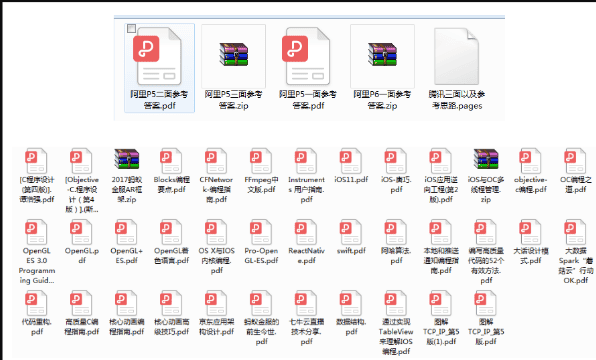596x360 pixels.
Task: Click the Pro-OpenGL-ES.pdf file name
Action: (x=261, y=255)
